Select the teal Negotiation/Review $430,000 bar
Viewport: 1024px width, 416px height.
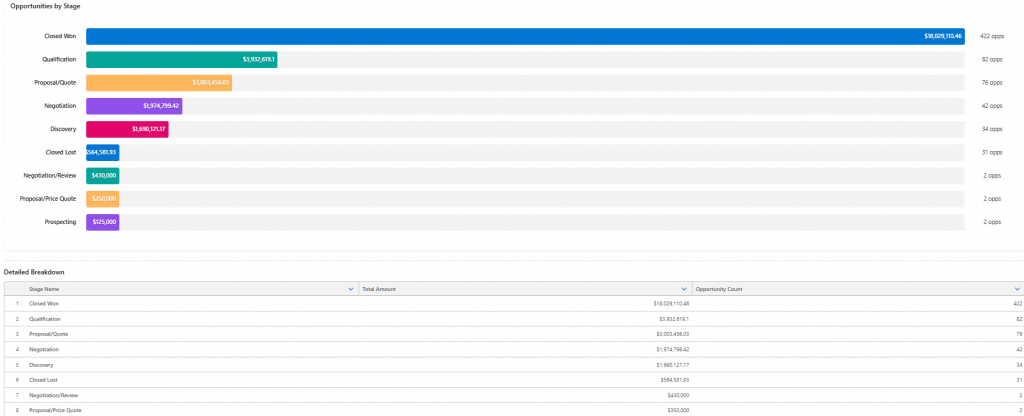(102, 175)
